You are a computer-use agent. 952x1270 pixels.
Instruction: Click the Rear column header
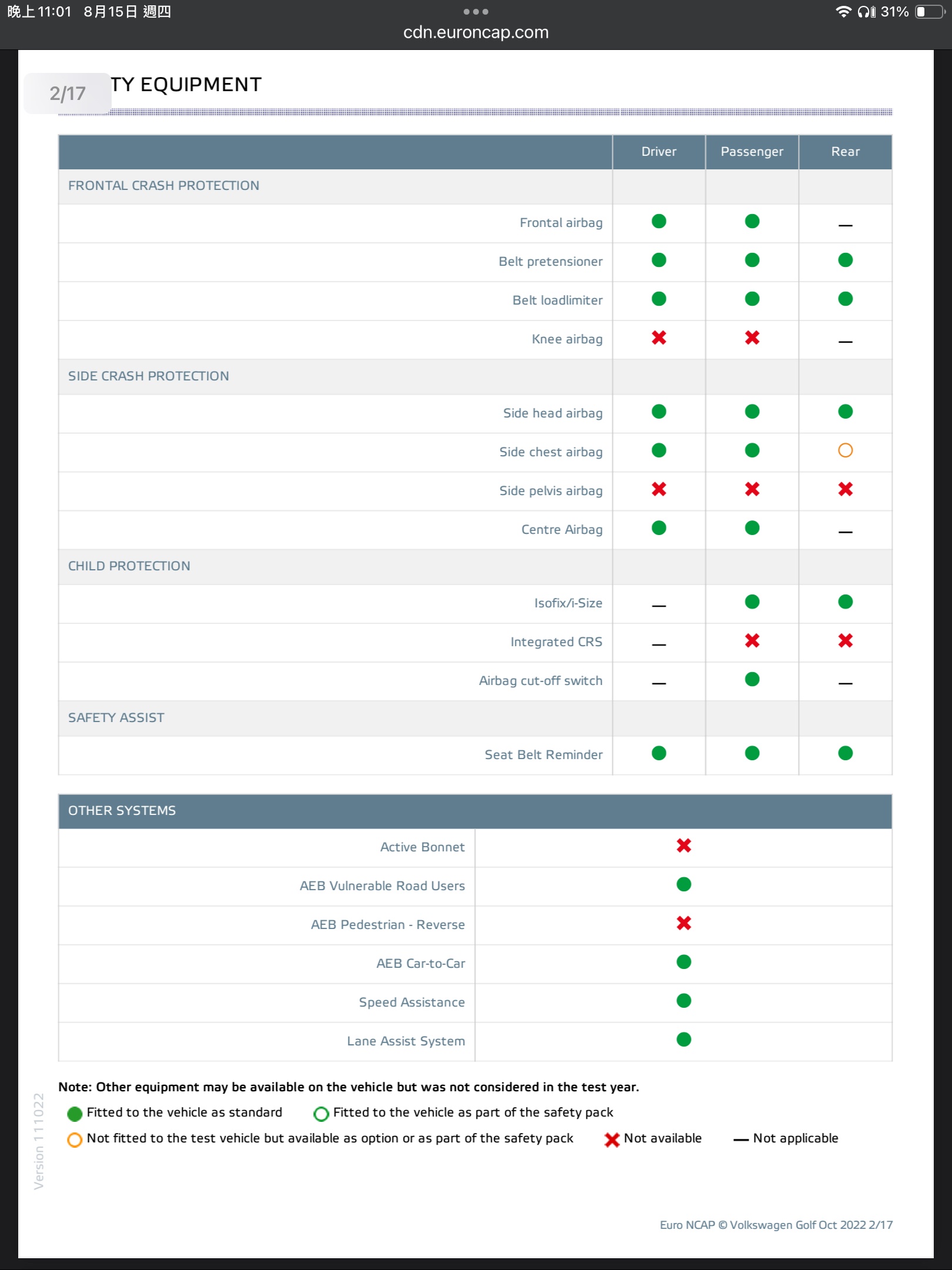pos(845,152)
